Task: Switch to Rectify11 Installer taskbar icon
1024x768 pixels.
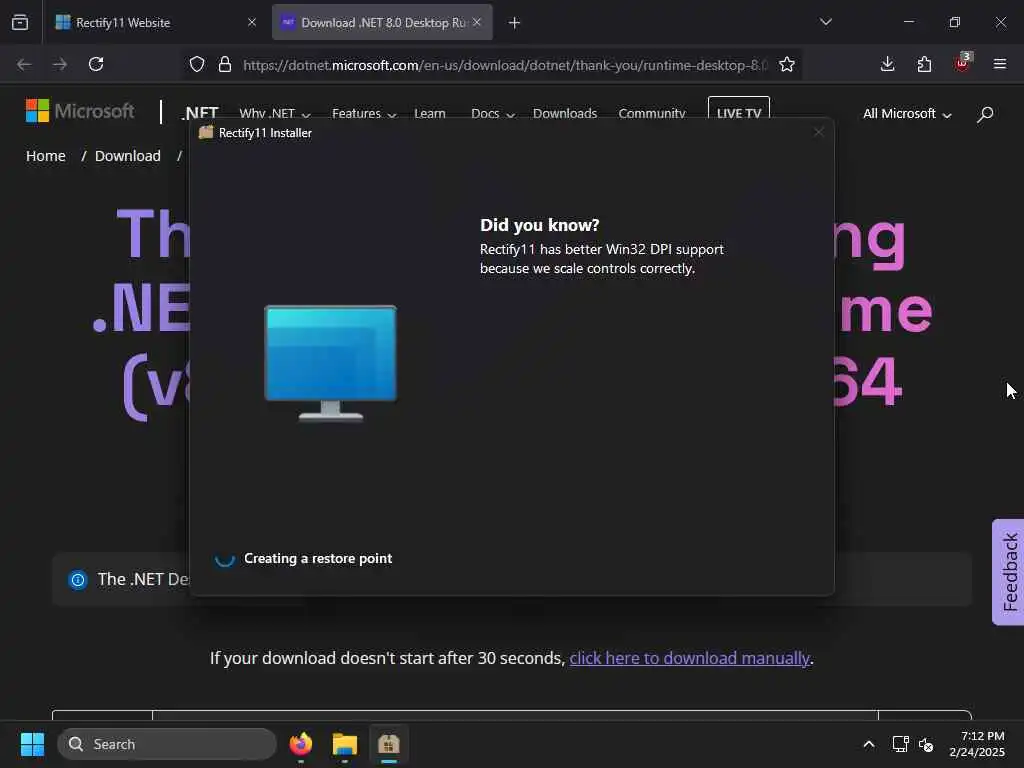Action: click(389, 744)
